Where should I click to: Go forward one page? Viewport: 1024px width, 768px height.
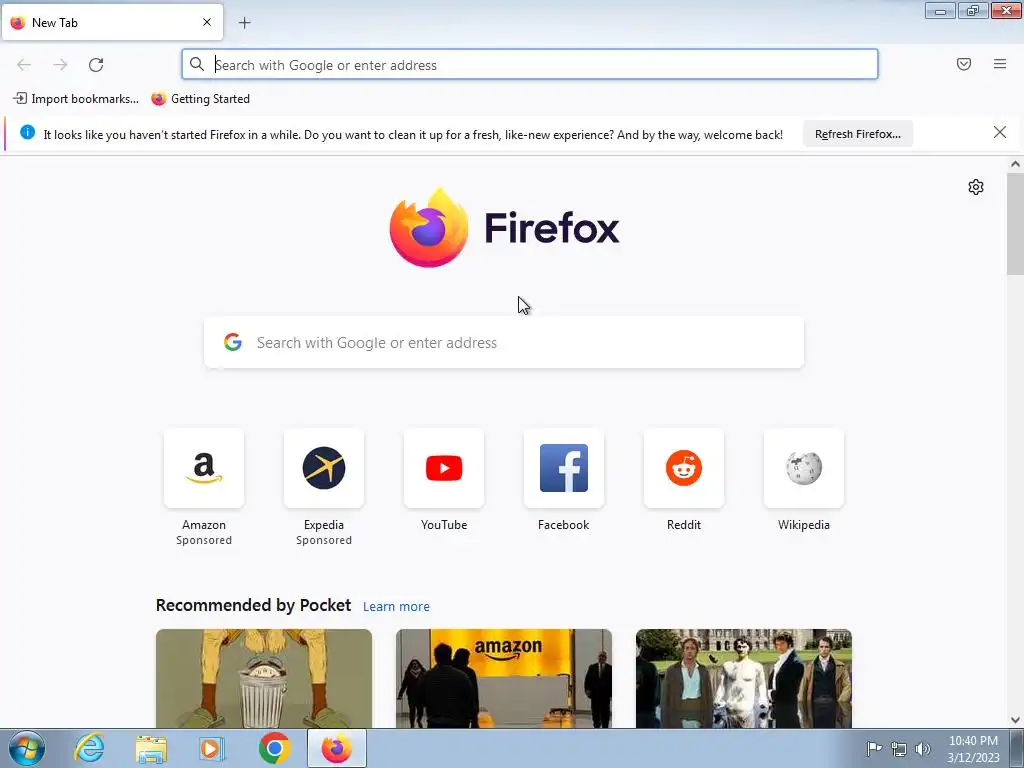point(60,65)
